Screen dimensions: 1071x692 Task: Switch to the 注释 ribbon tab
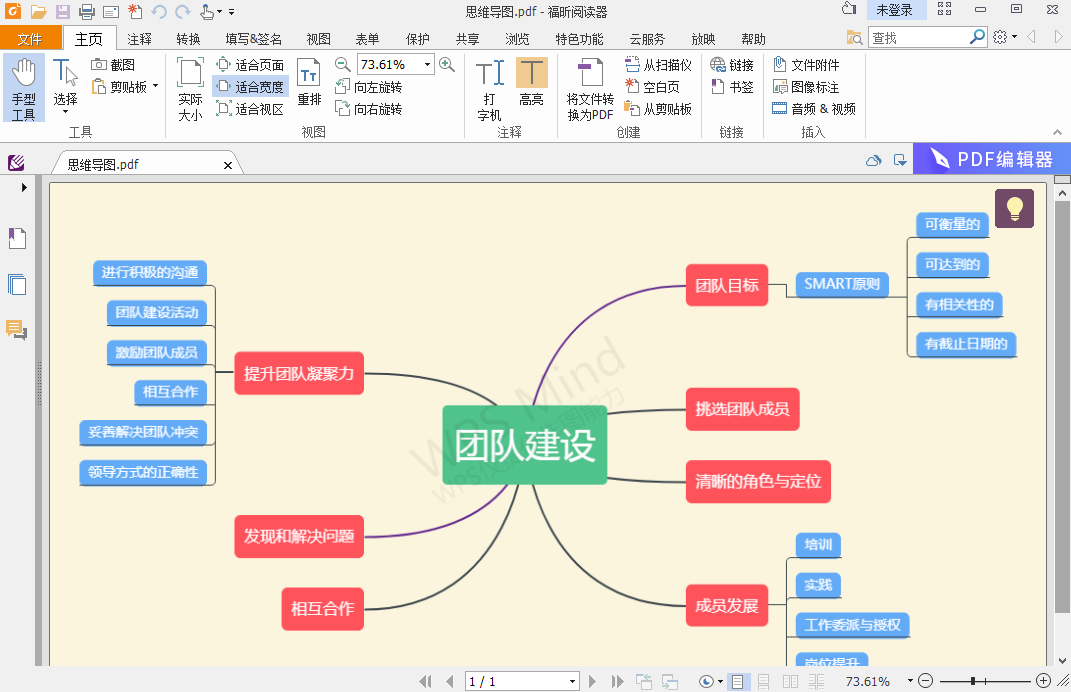tap(139, 38)
